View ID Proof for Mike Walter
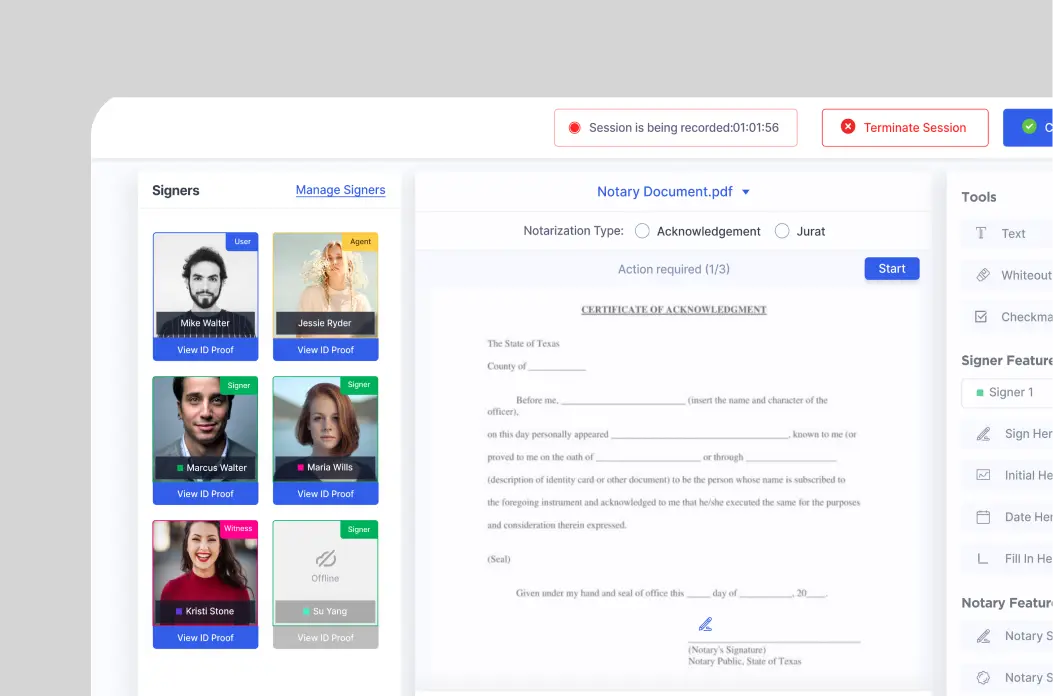This screenshot has height=696, width=1053. [205, 350]
